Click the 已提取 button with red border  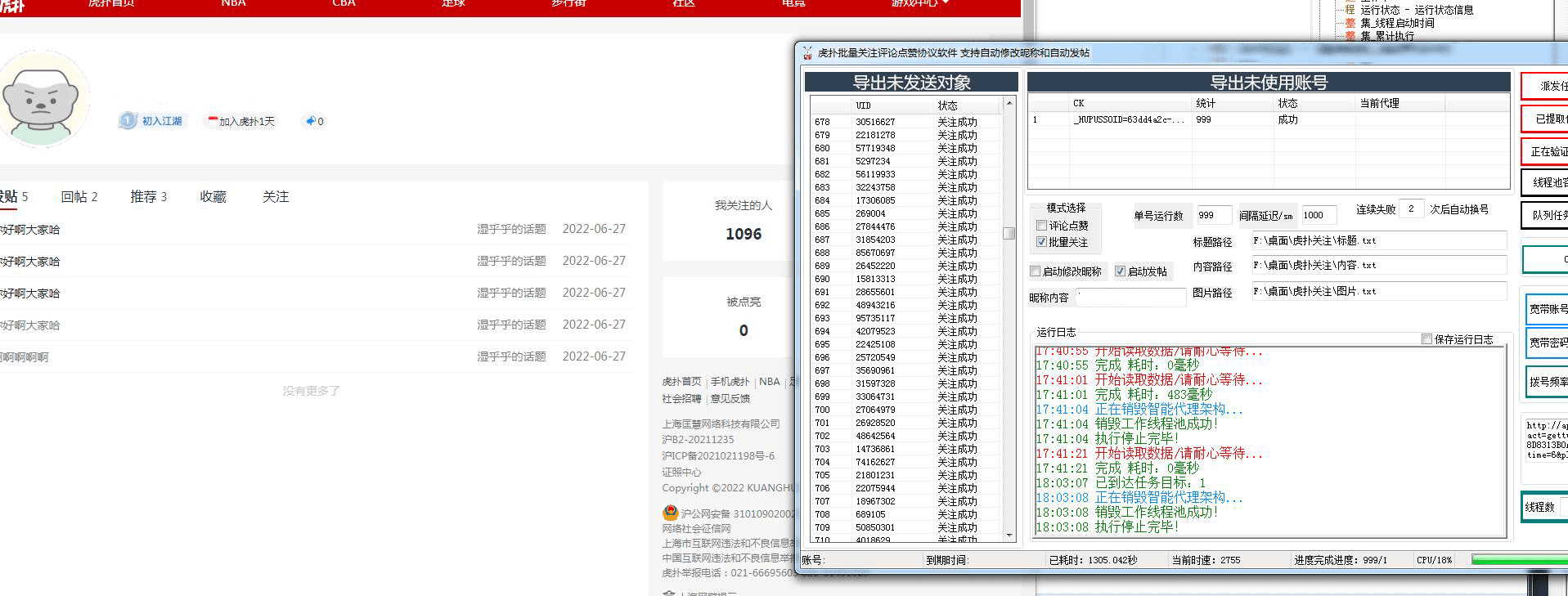1545,119
